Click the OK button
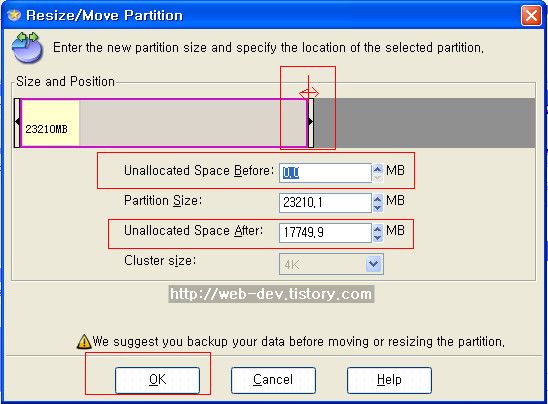 157,380
